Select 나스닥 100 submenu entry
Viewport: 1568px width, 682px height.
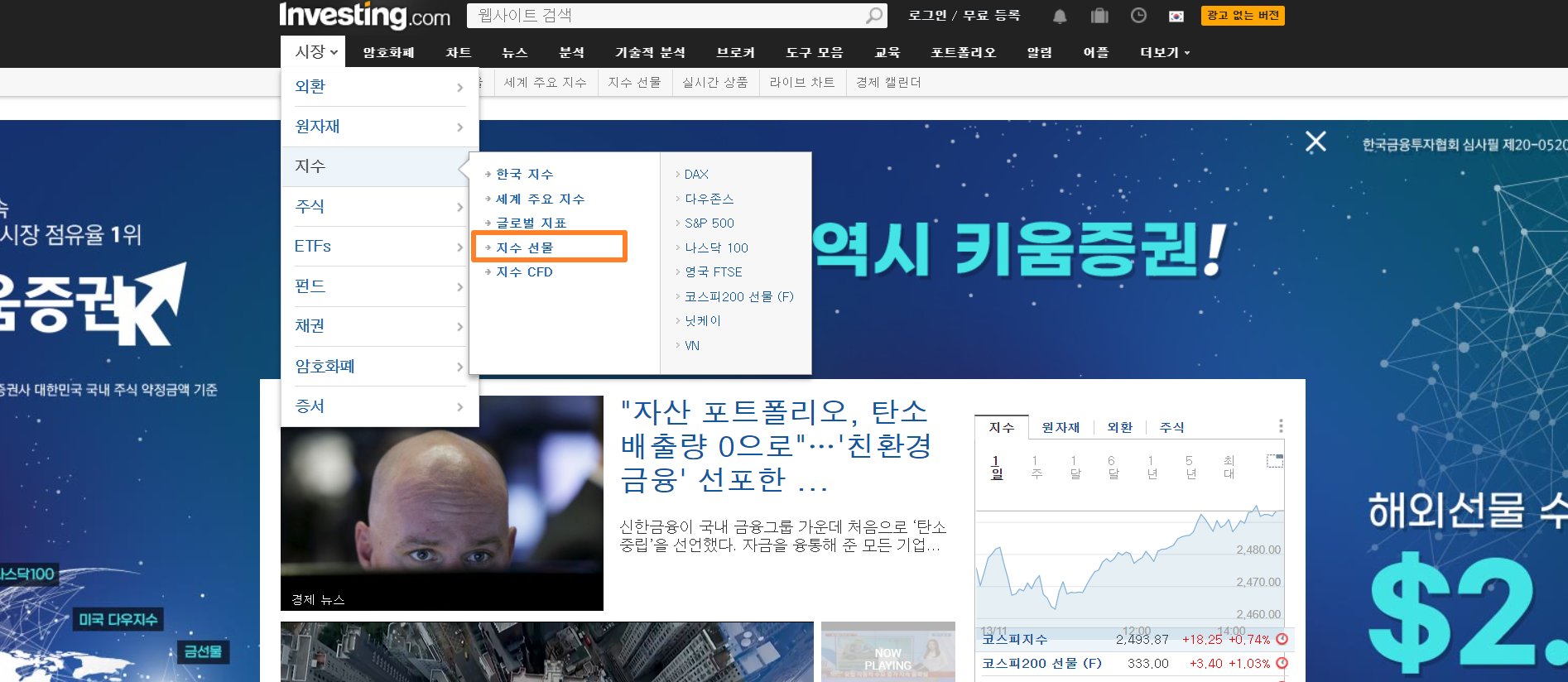pyautogui.click(x=716, y=247)
